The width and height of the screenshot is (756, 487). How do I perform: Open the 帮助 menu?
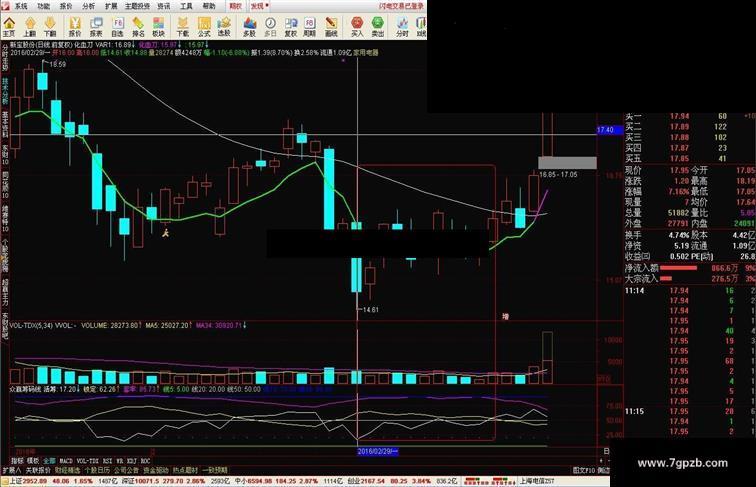pos(209,6)
